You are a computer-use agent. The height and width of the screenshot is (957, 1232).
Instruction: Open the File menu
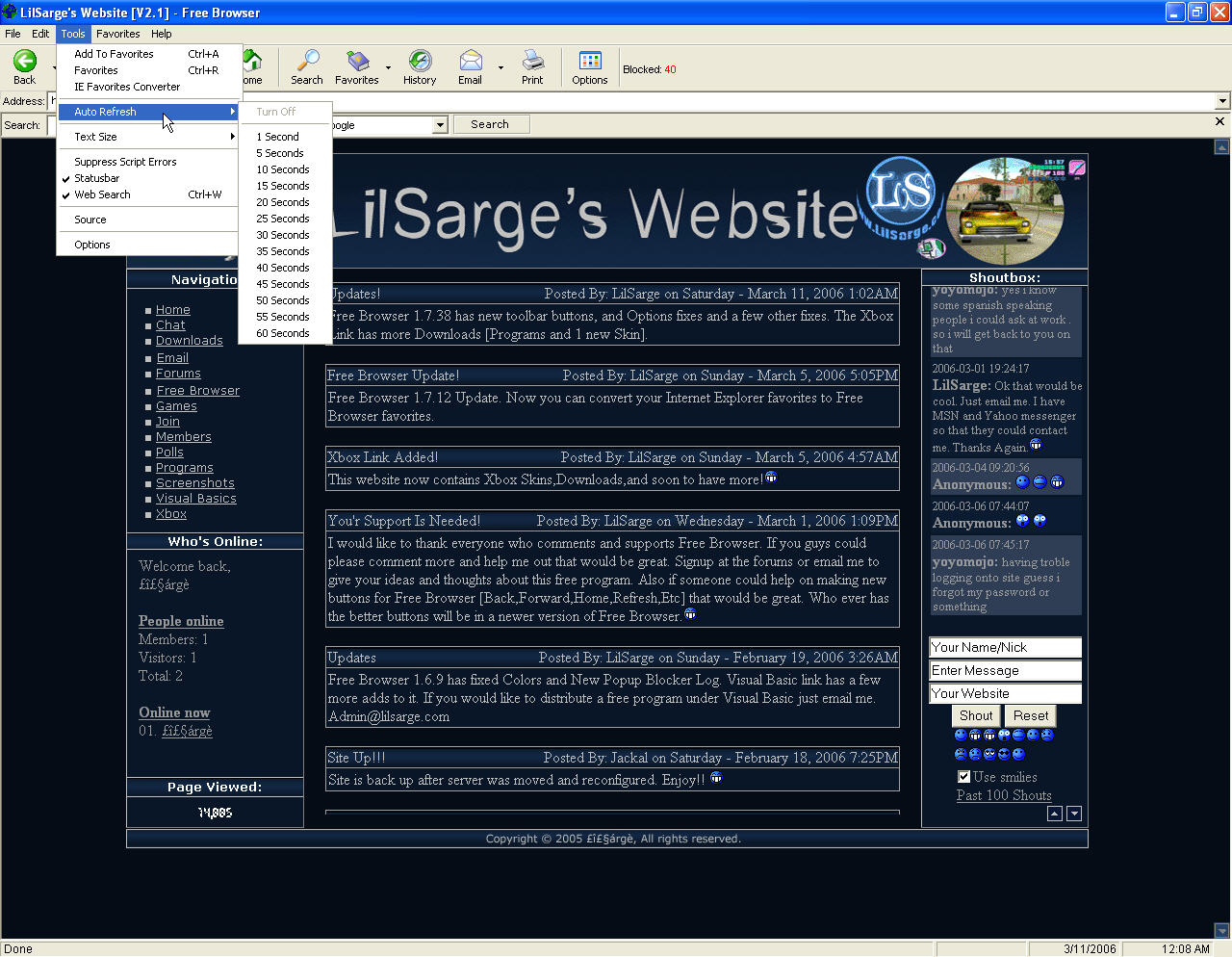[x=13, y=34]
